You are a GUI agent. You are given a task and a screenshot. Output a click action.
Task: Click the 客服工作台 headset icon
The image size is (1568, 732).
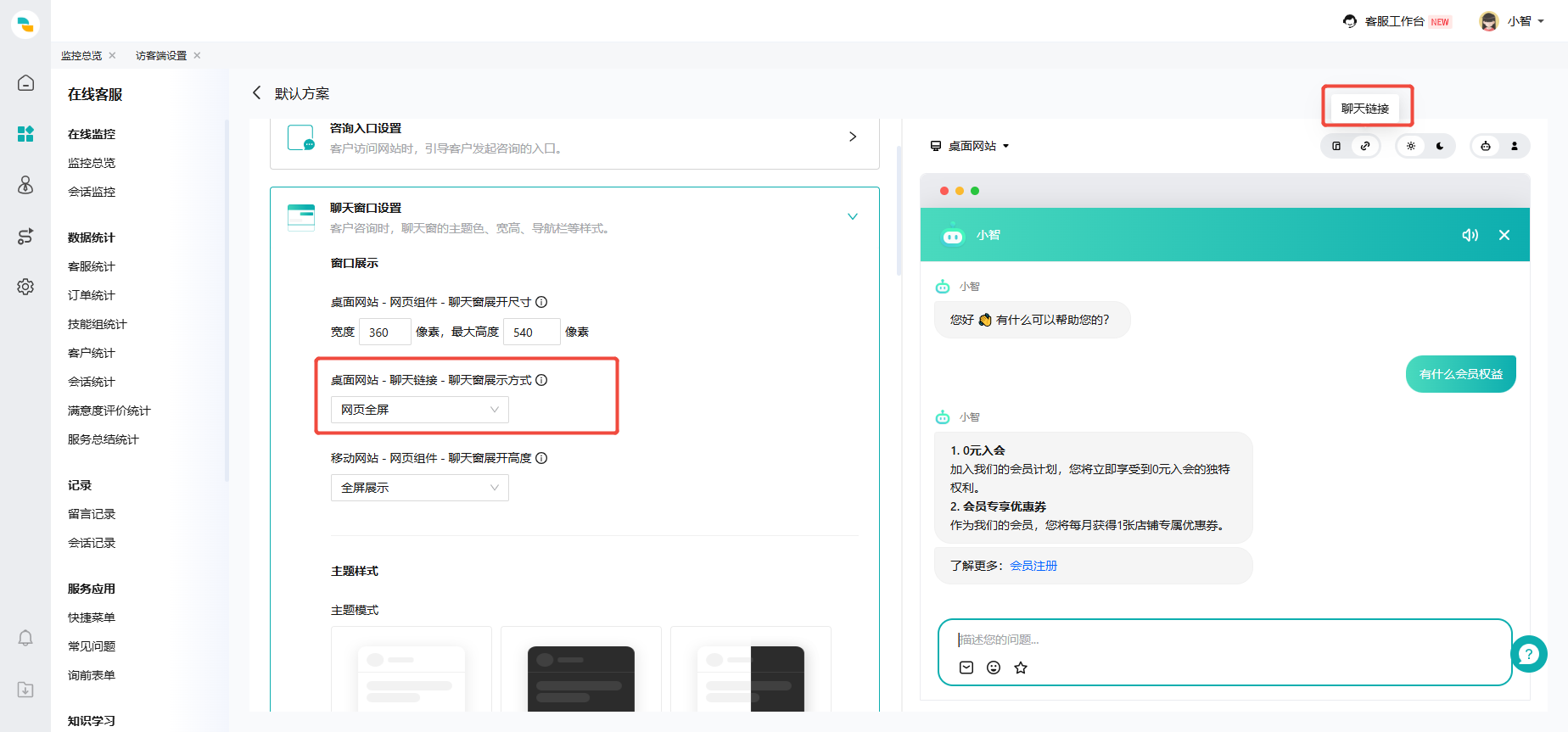[1350, 21]
